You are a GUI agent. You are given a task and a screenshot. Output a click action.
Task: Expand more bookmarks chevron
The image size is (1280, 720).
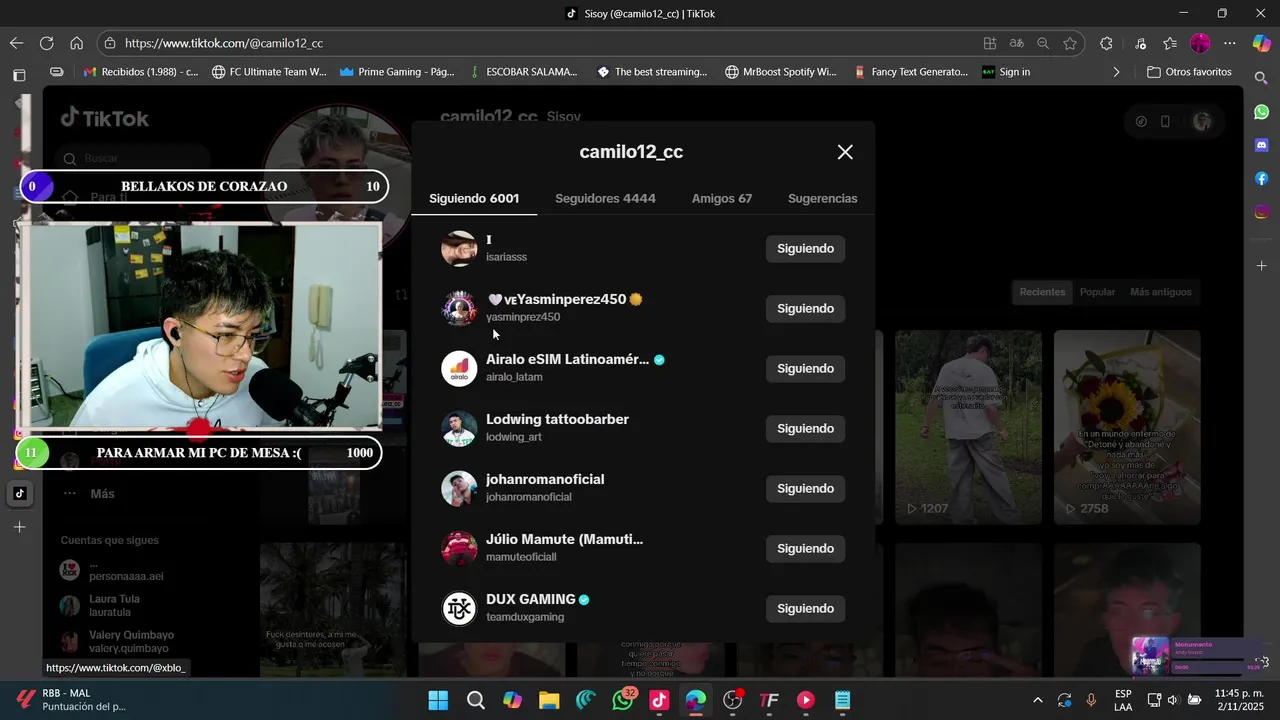click(1116, 72)
